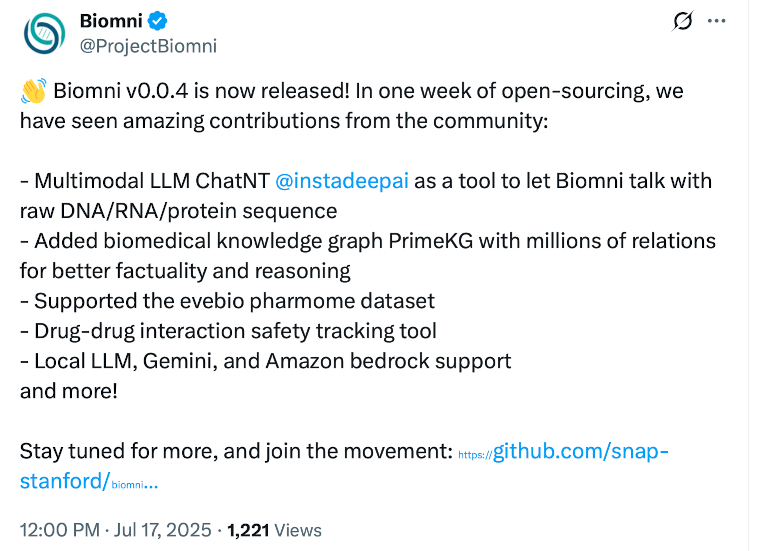The image size is (761, 551).
Task: Click the 12:00 PM Jul 17, 2025 timestamp
Action: tap(114, 530)
